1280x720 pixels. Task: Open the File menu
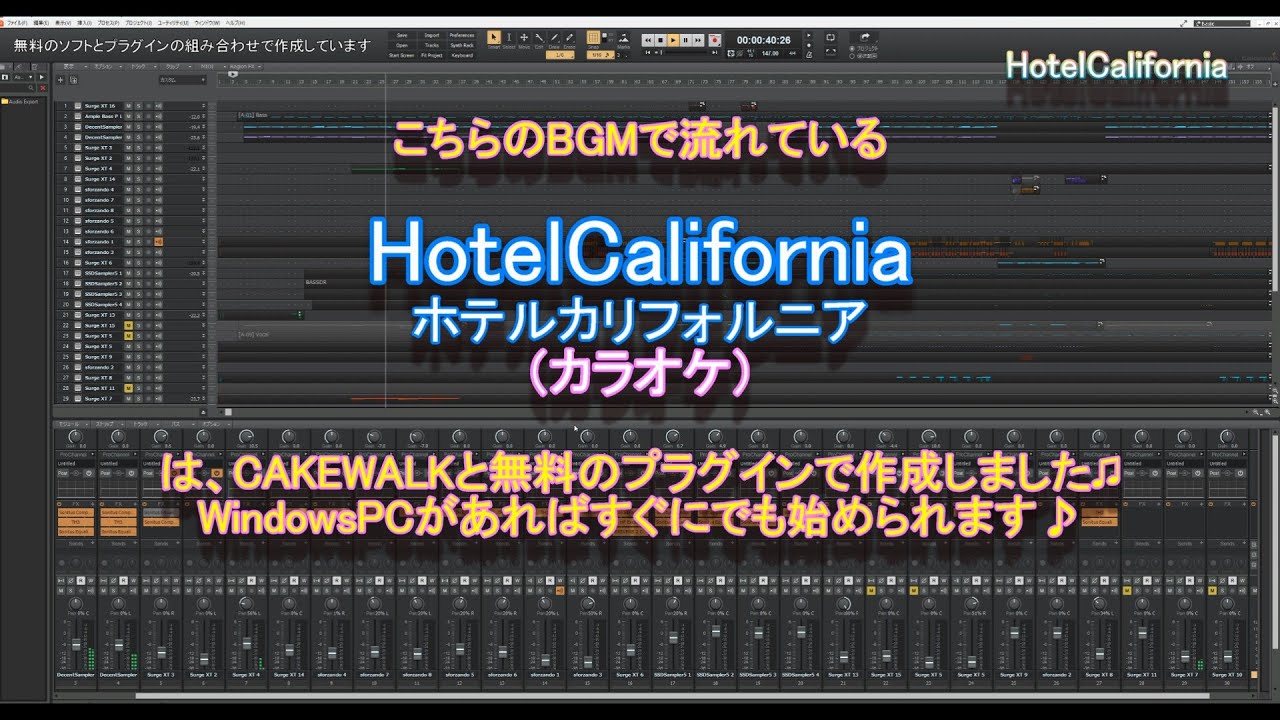(17, 23)
